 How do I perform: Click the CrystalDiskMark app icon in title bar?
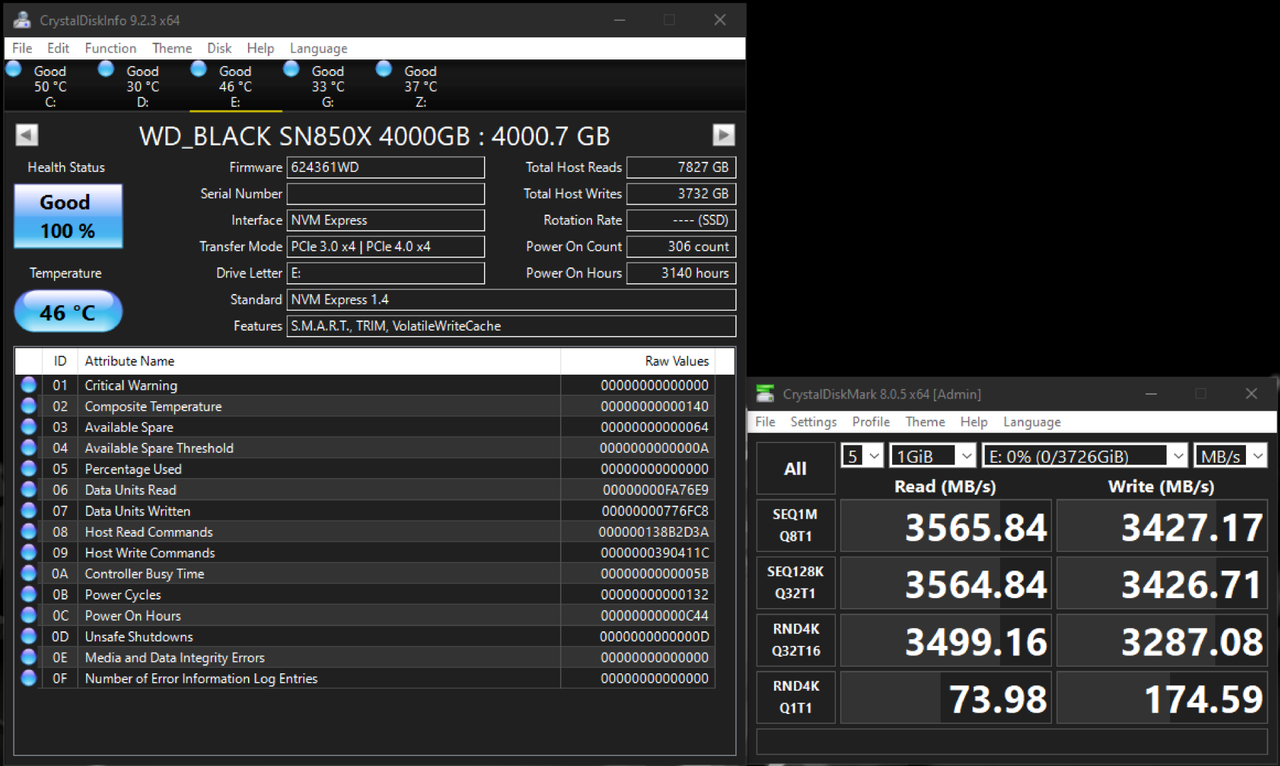765,394
